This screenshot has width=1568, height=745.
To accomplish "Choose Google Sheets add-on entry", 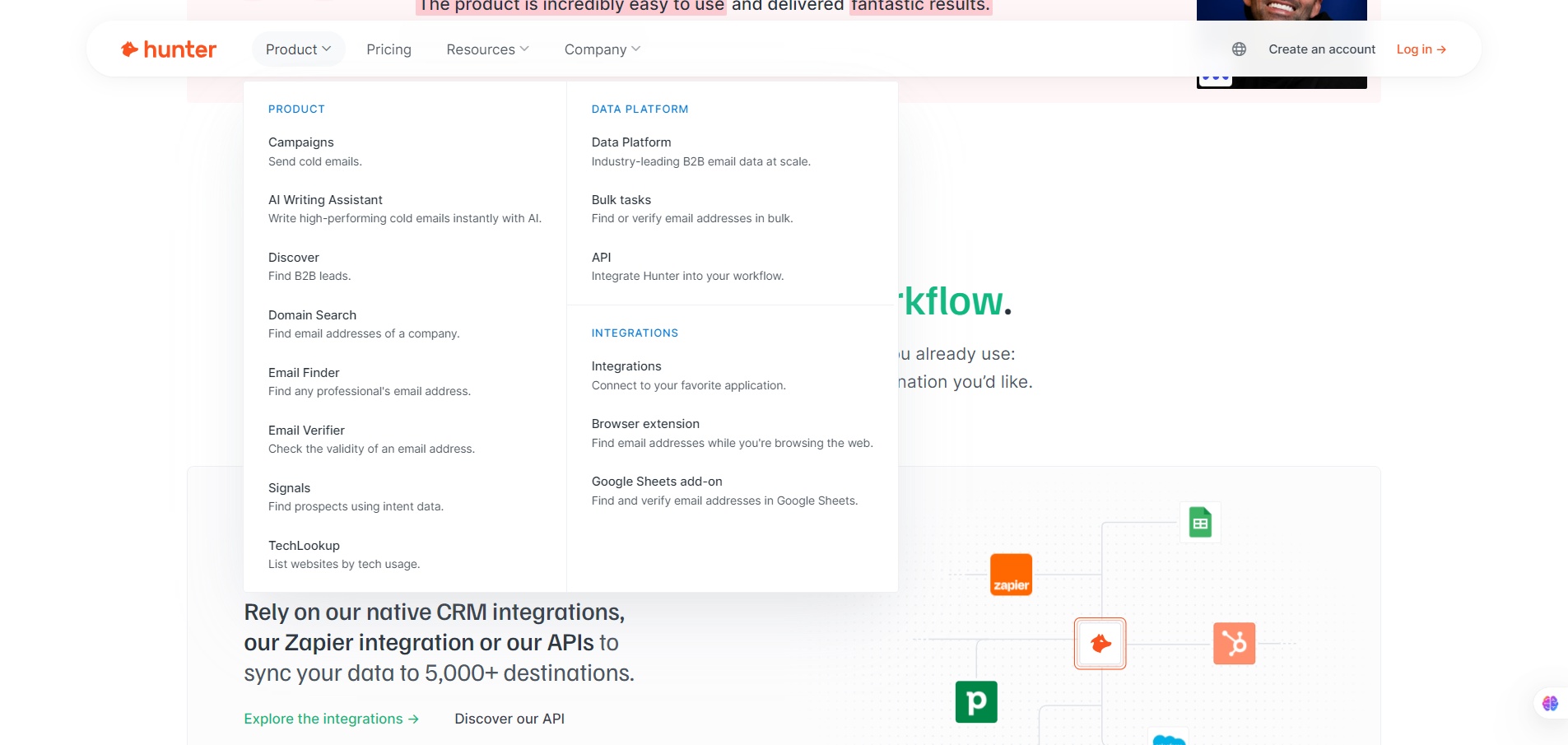I will click(x=657, y=482).
